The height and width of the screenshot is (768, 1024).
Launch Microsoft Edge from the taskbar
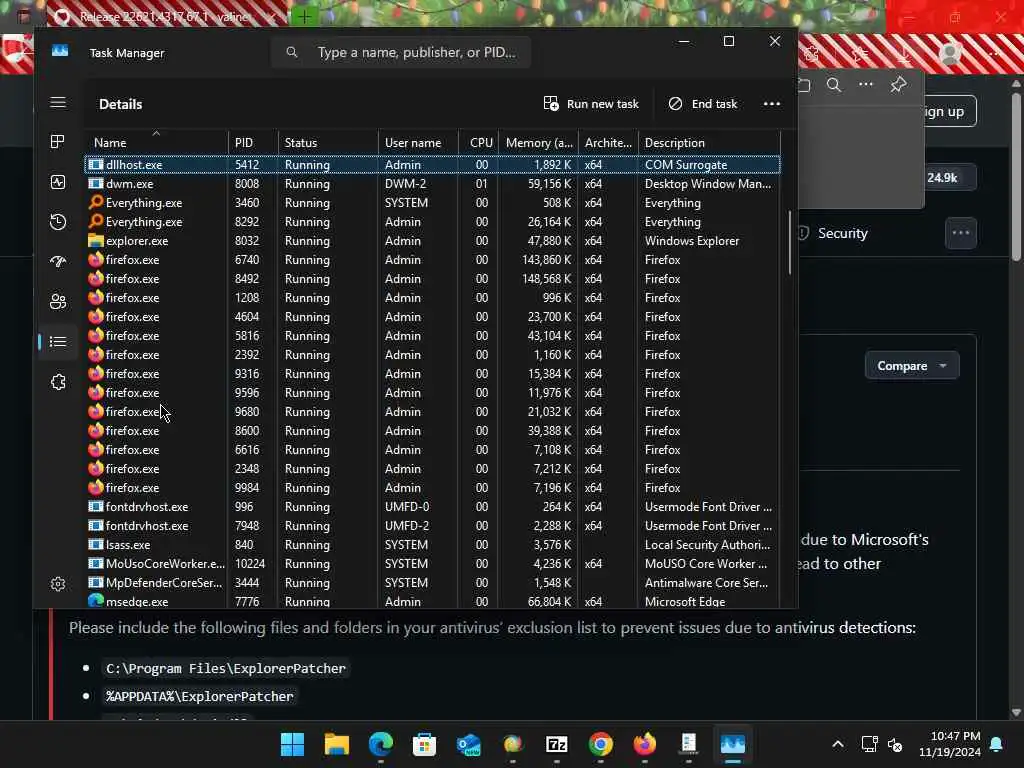(381, 744)
